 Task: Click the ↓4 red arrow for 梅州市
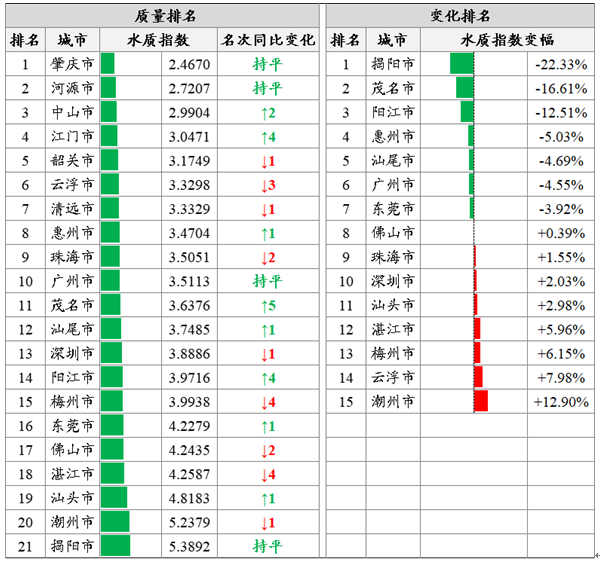point(267,402)
